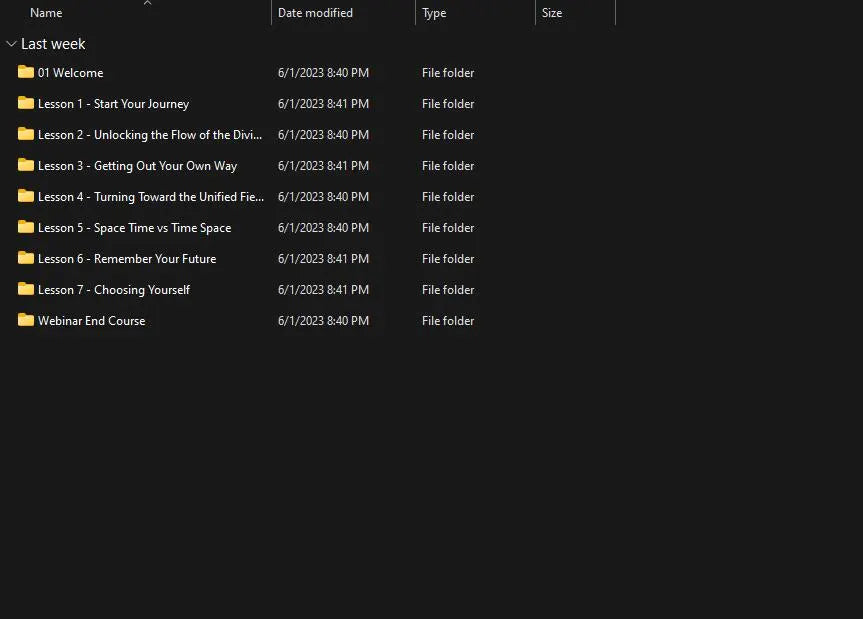The image size is (863, 619).
Task: Collapse the Last week group chevron
Action: point(11,44)
